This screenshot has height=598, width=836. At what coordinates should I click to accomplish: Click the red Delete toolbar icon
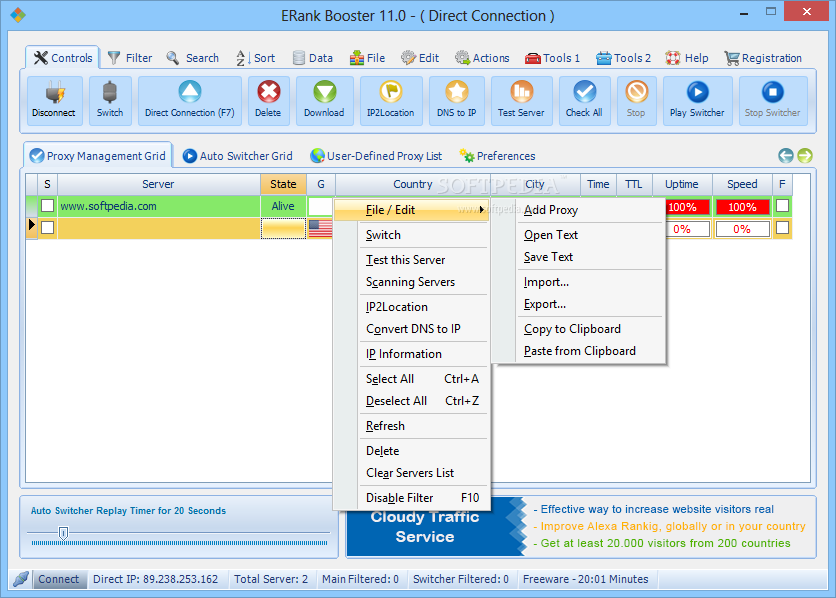[269, 92]
